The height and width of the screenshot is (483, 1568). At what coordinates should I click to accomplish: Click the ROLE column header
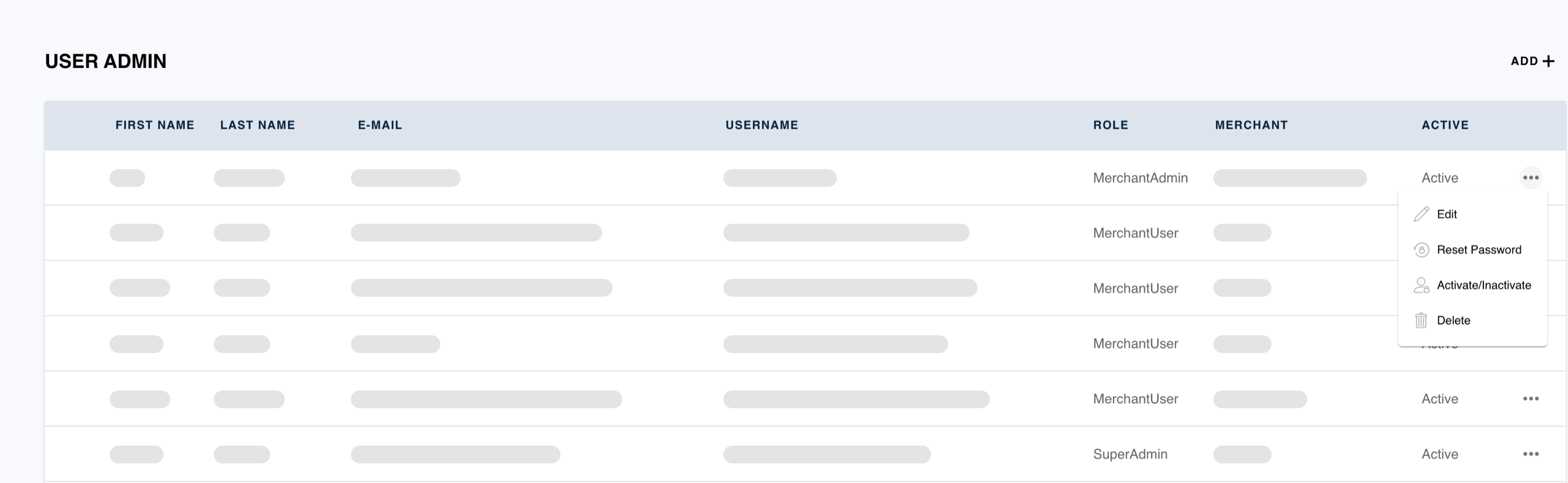click(1110, 125)
